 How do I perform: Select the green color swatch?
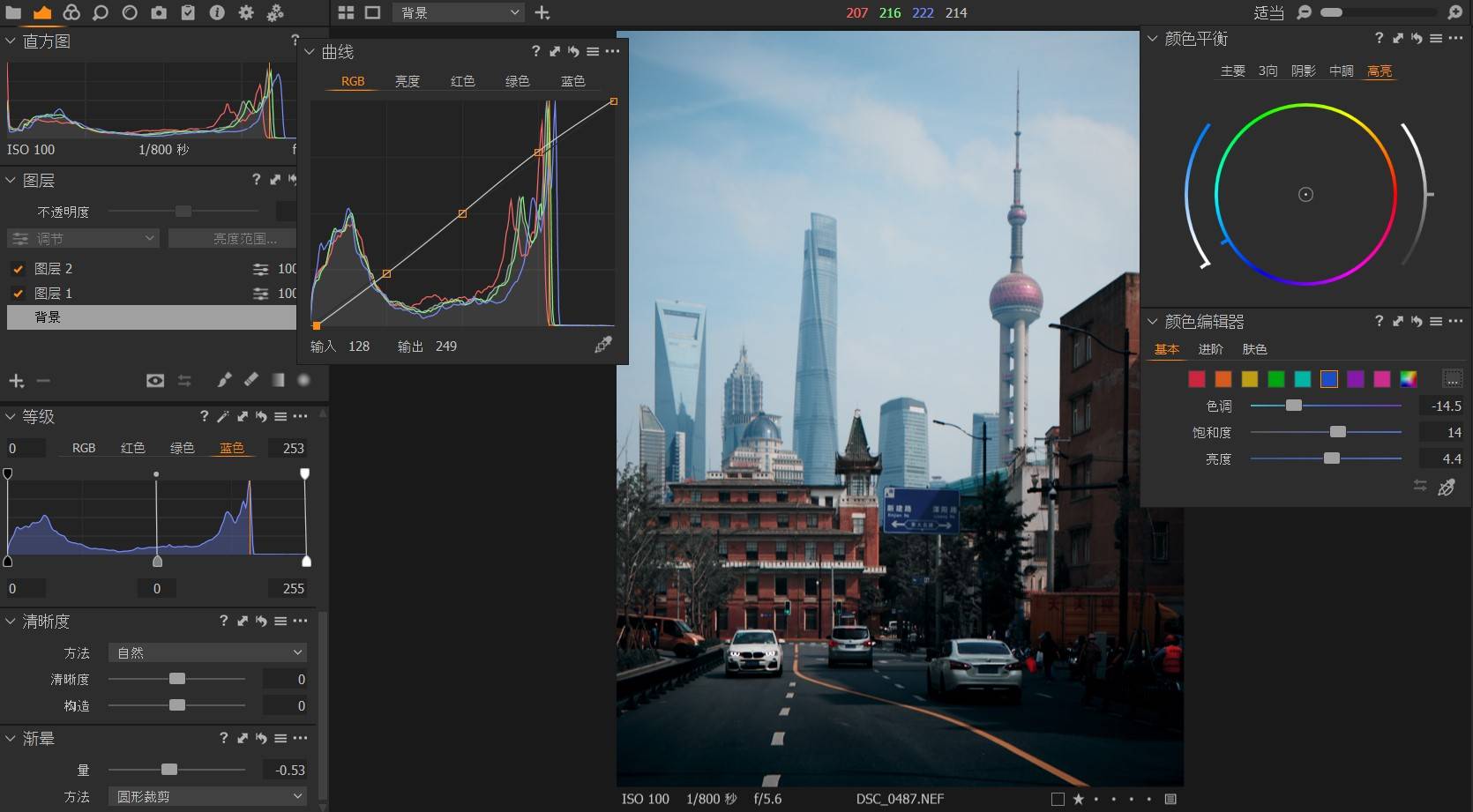tap(1275, 379)
